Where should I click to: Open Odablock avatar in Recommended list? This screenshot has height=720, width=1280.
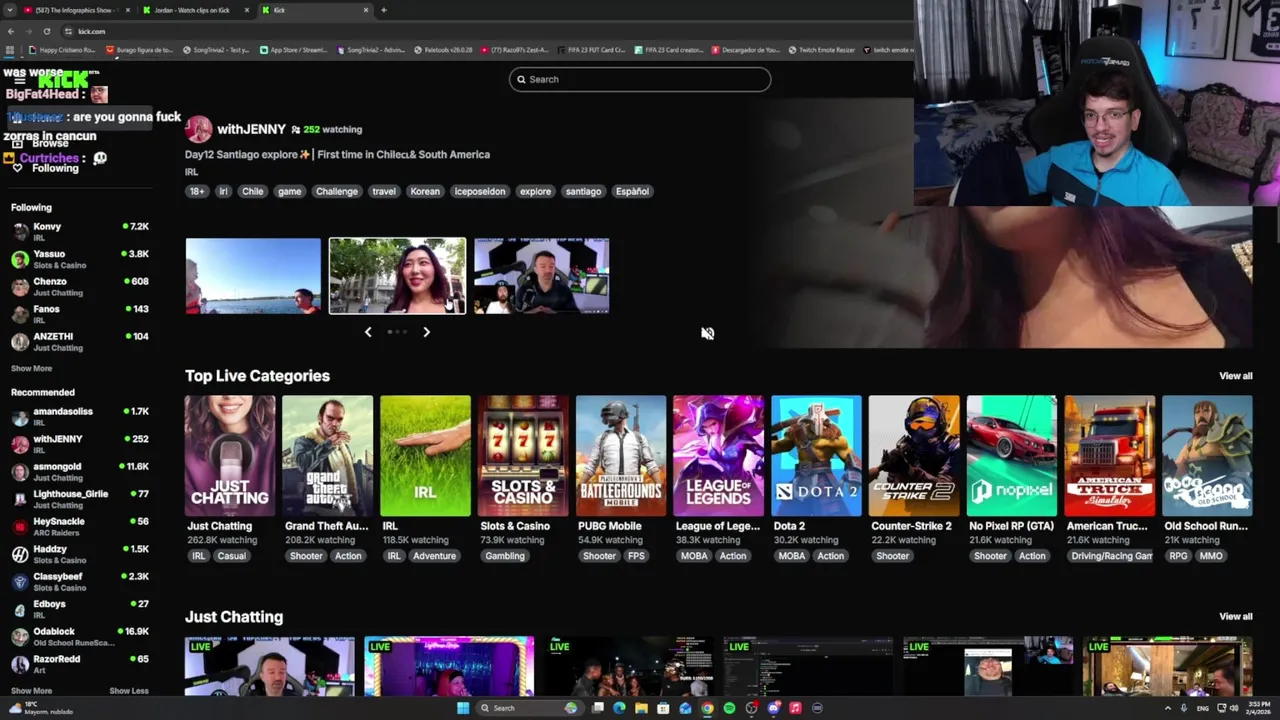pos(20,636)
